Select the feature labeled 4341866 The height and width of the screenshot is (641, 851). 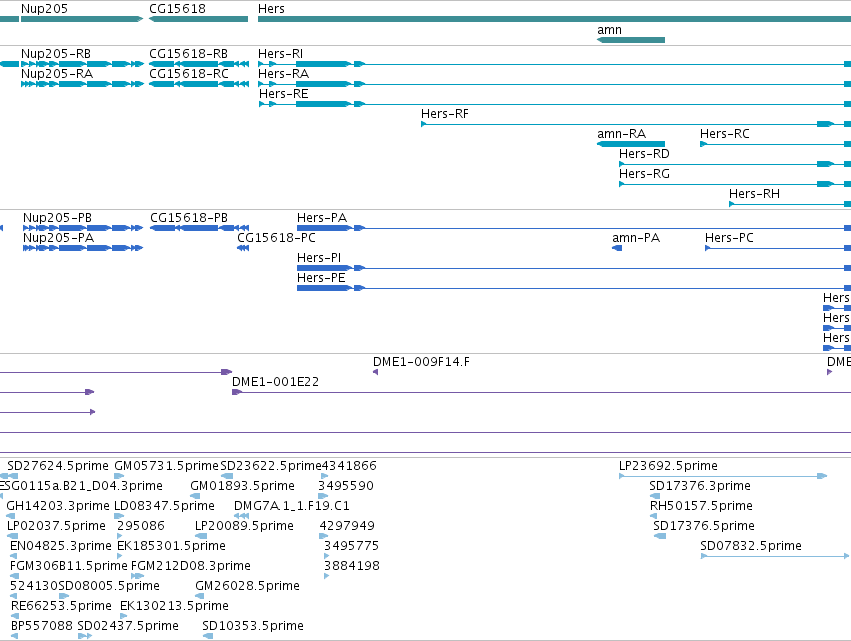pos(349,466)
